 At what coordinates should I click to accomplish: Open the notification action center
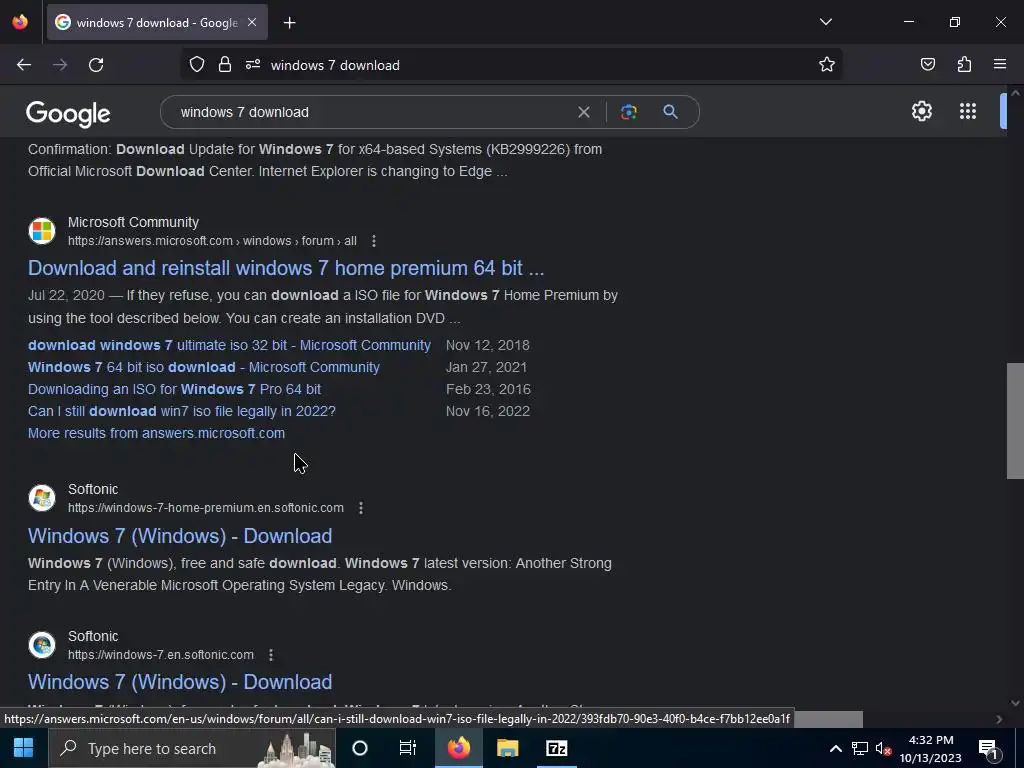click(x=989, y=749)
